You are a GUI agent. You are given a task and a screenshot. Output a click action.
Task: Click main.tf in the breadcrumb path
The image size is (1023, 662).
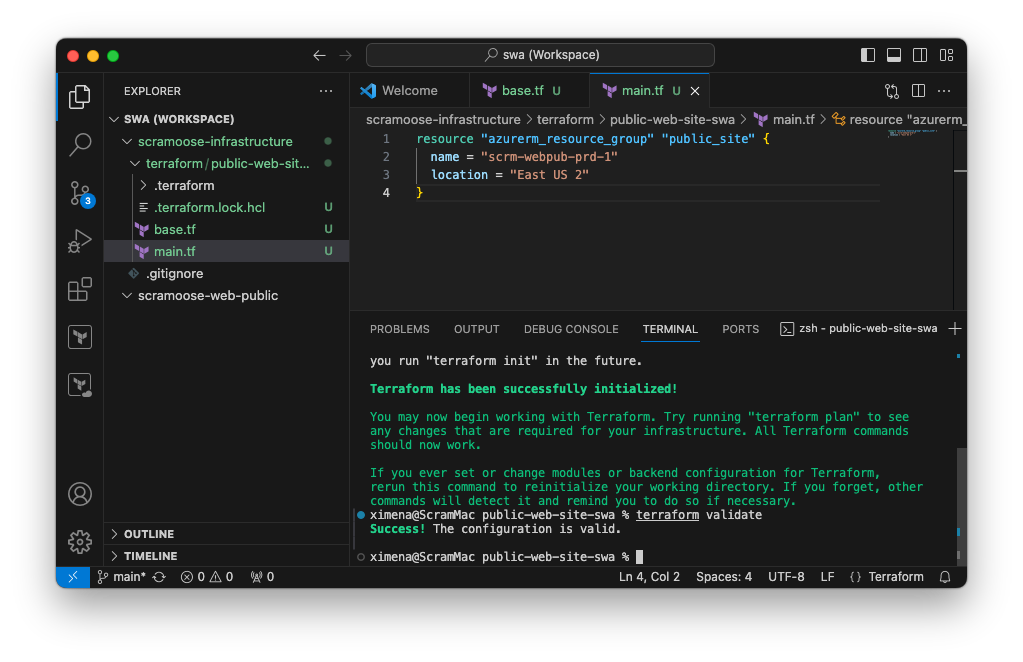click(786, 120)
